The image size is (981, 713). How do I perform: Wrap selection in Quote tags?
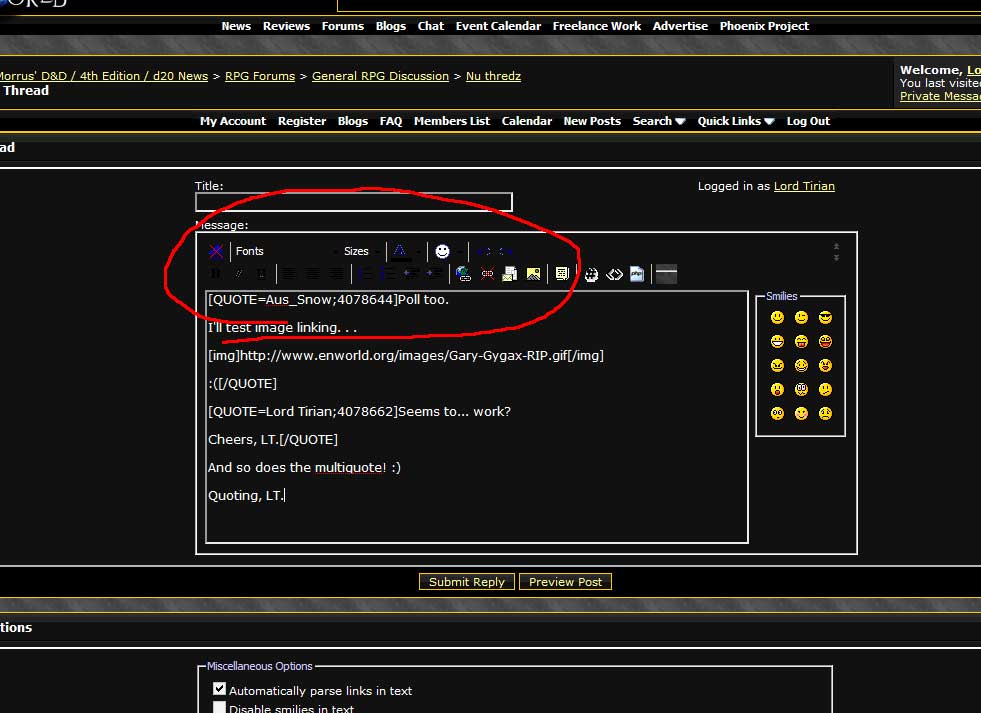click(x=562, y=273)
